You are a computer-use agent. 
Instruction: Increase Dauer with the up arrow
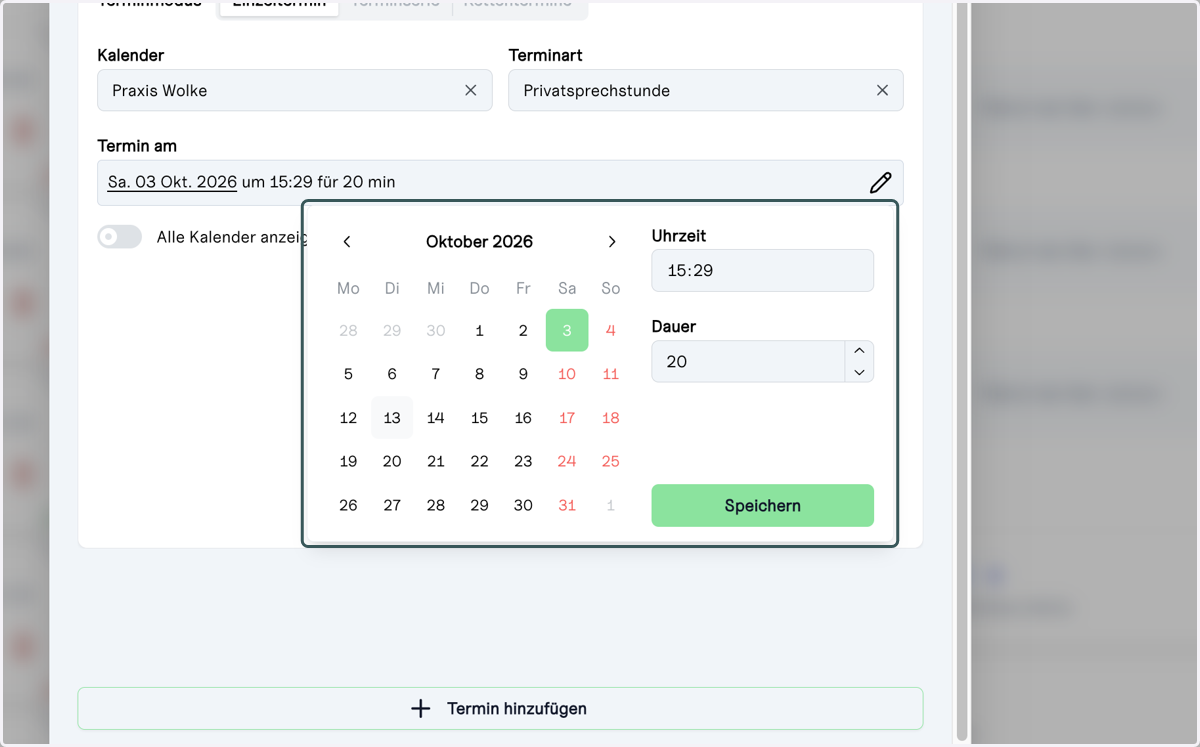coord(859,351)
